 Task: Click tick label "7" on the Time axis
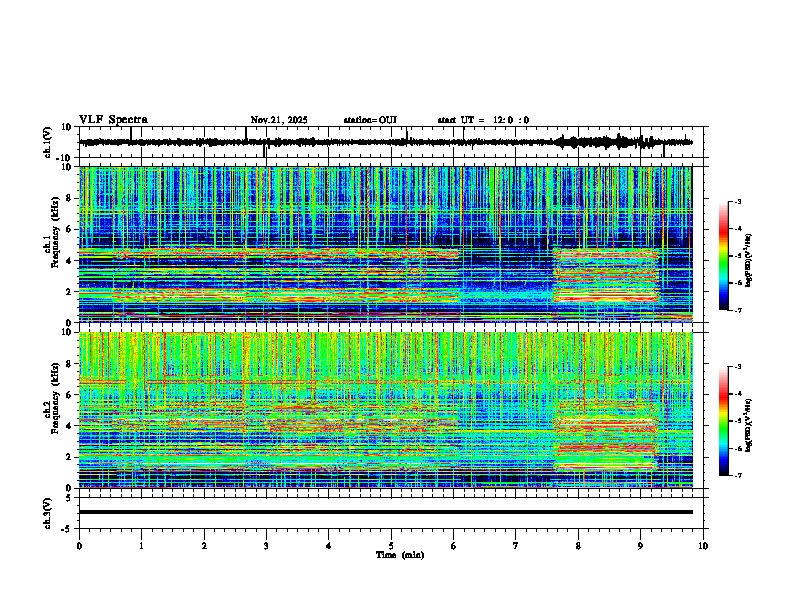tap(516, 546)
